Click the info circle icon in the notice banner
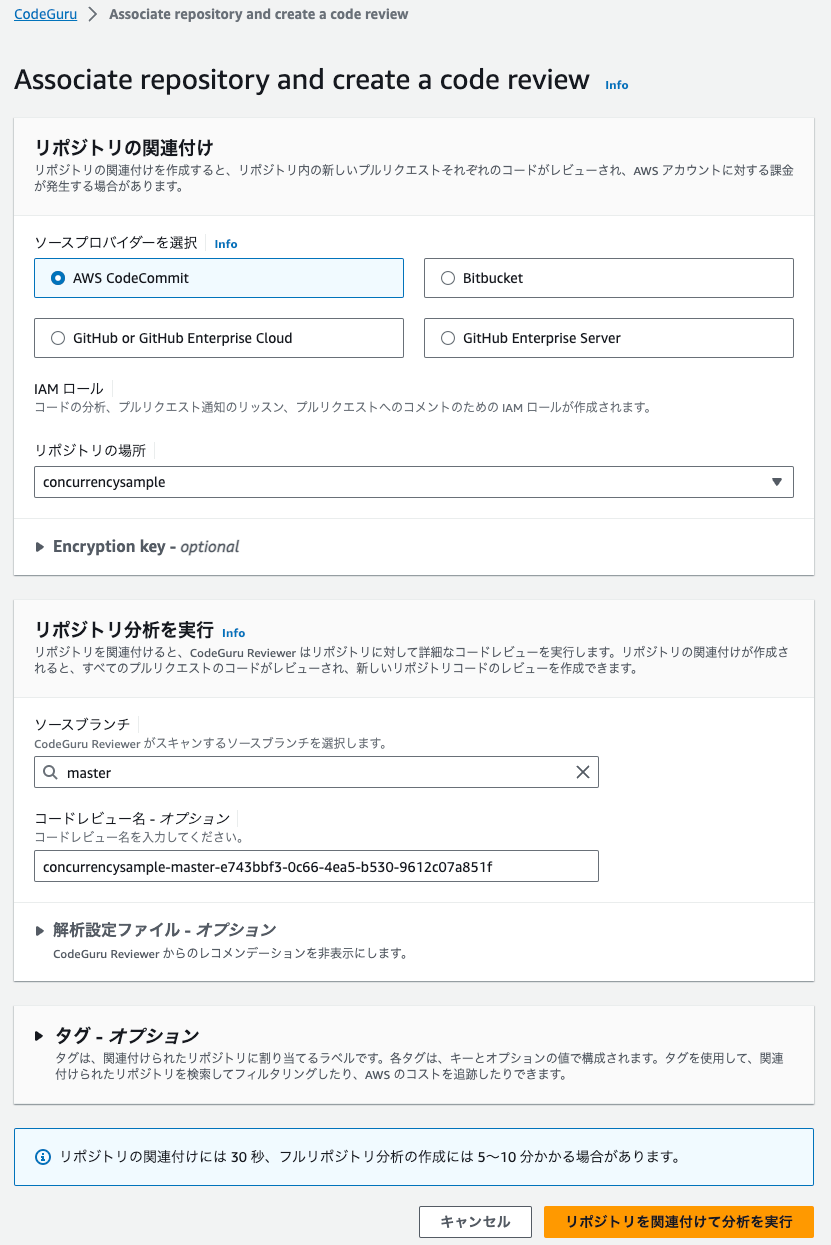Viewport: 831px width, 1245px height. [43, 1157]
